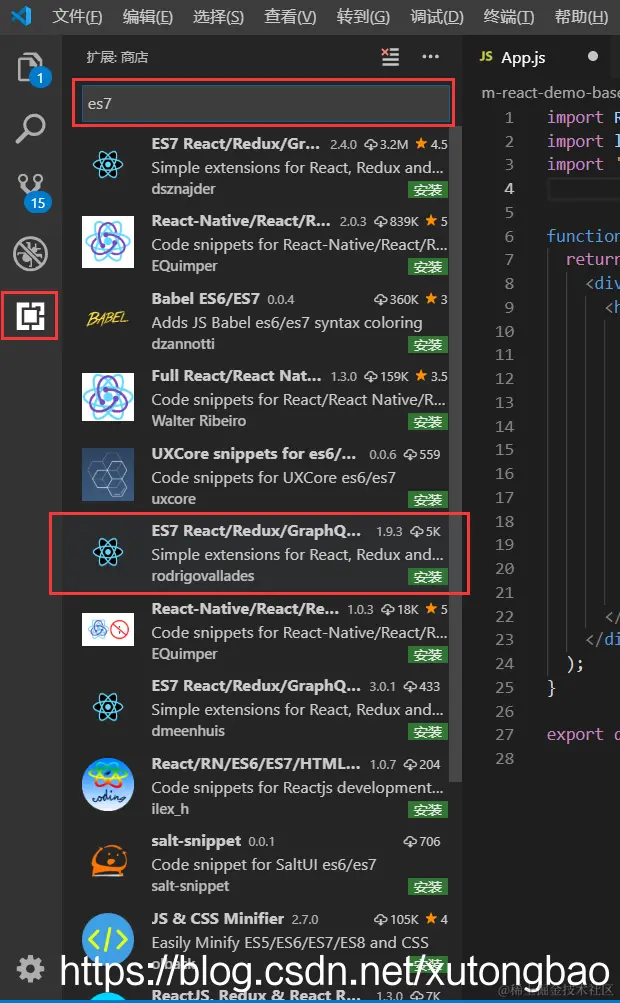Install React-Native 2.0.3 snippets by EQuimper
This screenshot has width=620, height=1003.
point(428,267)
